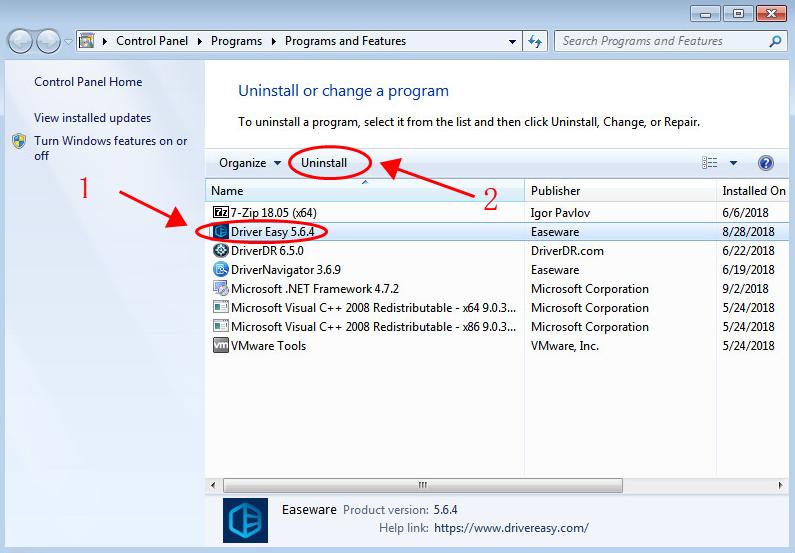This screenshot has width=795, height=553.
Task: Select Driver Easy 5.6.4 row
Action: 497,232
